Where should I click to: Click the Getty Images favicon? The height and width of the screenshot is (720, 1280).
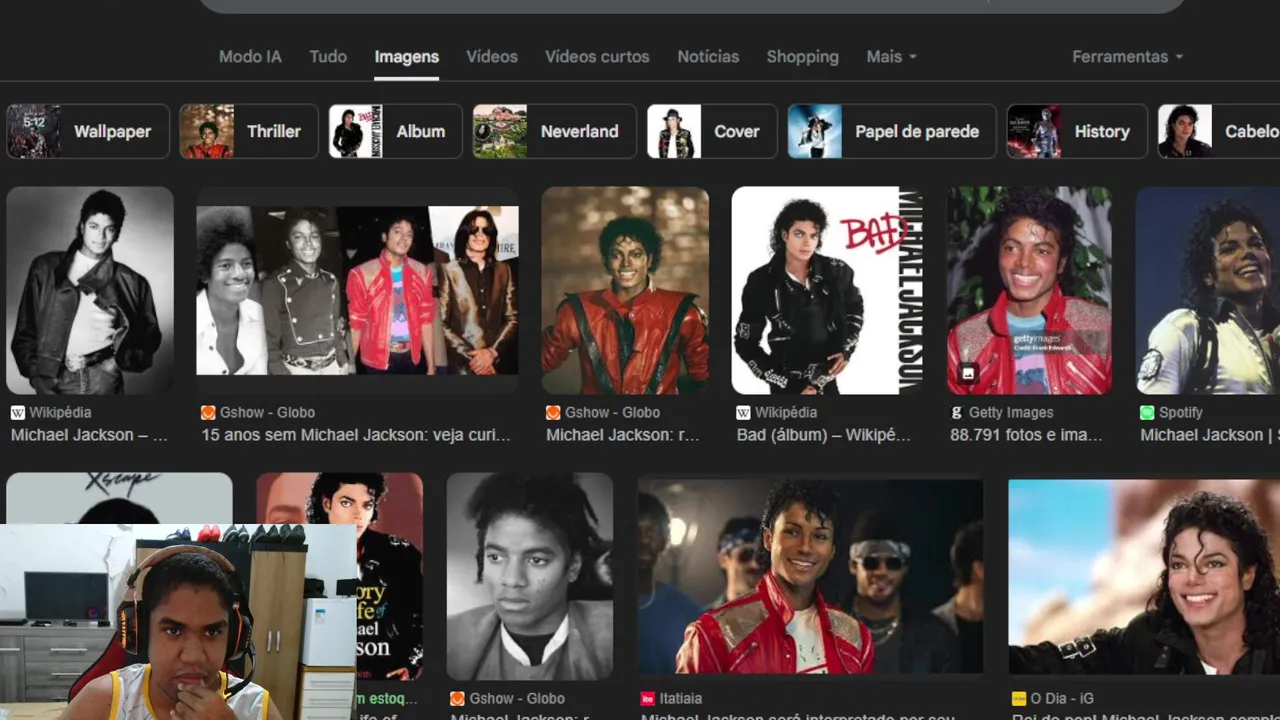click(957, 412)
